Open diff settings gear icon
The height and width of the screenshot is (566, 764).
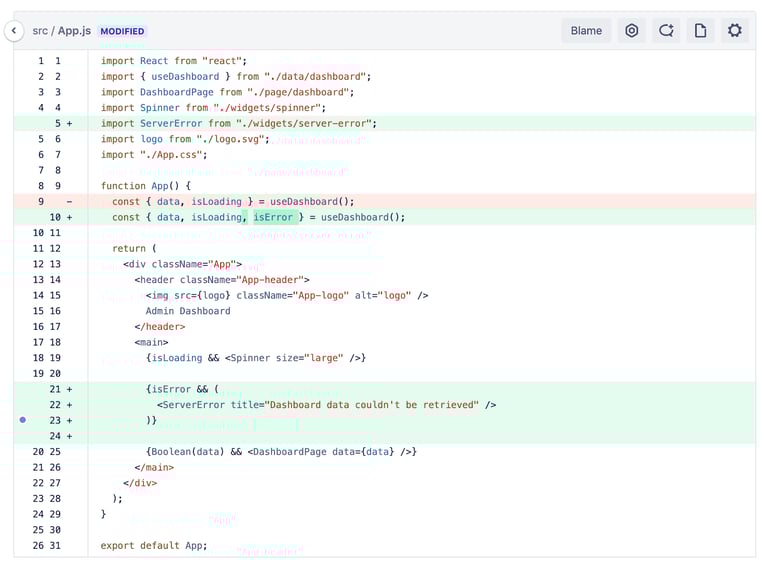click(x=735, y=31)
